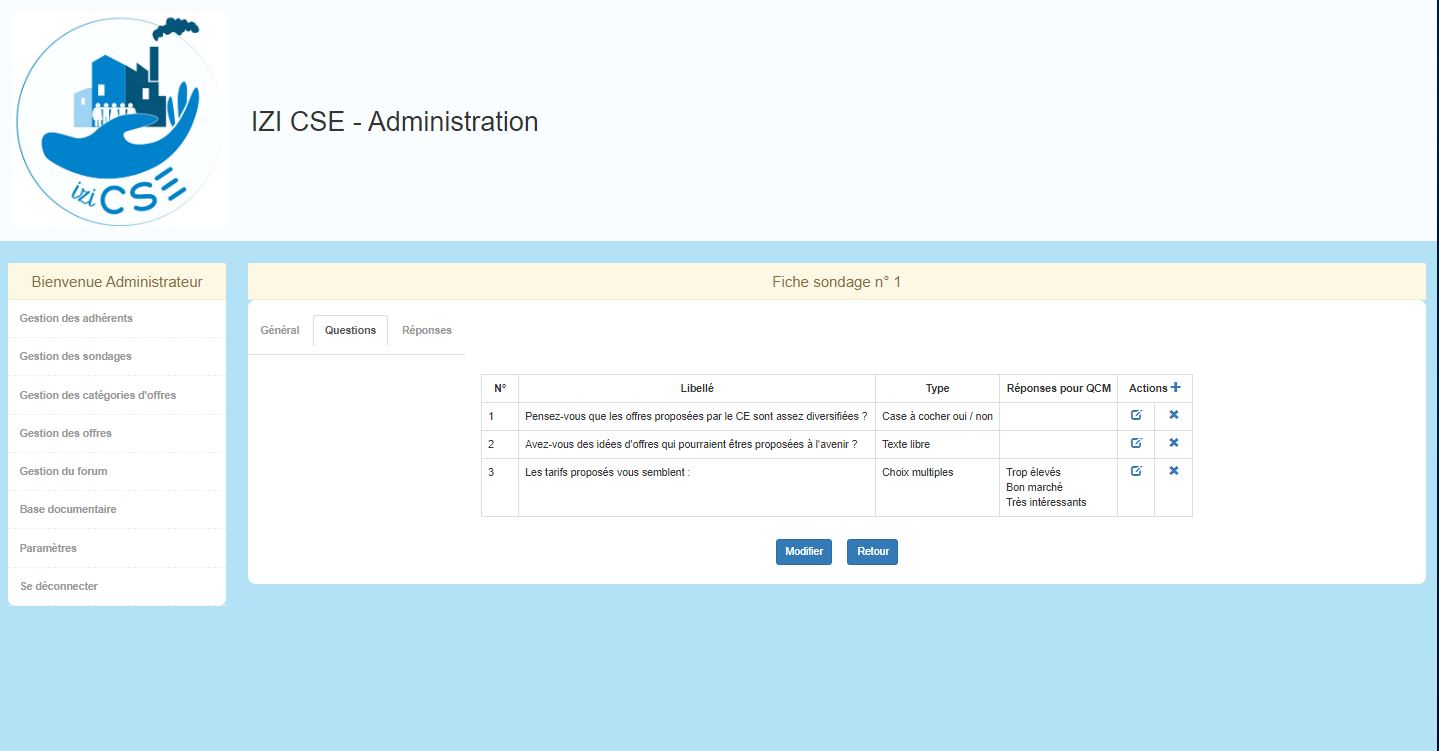This screenshot has width=1439, height=751.
Task: Go to Gestion des sondages
Action: (x=76, y=356)
